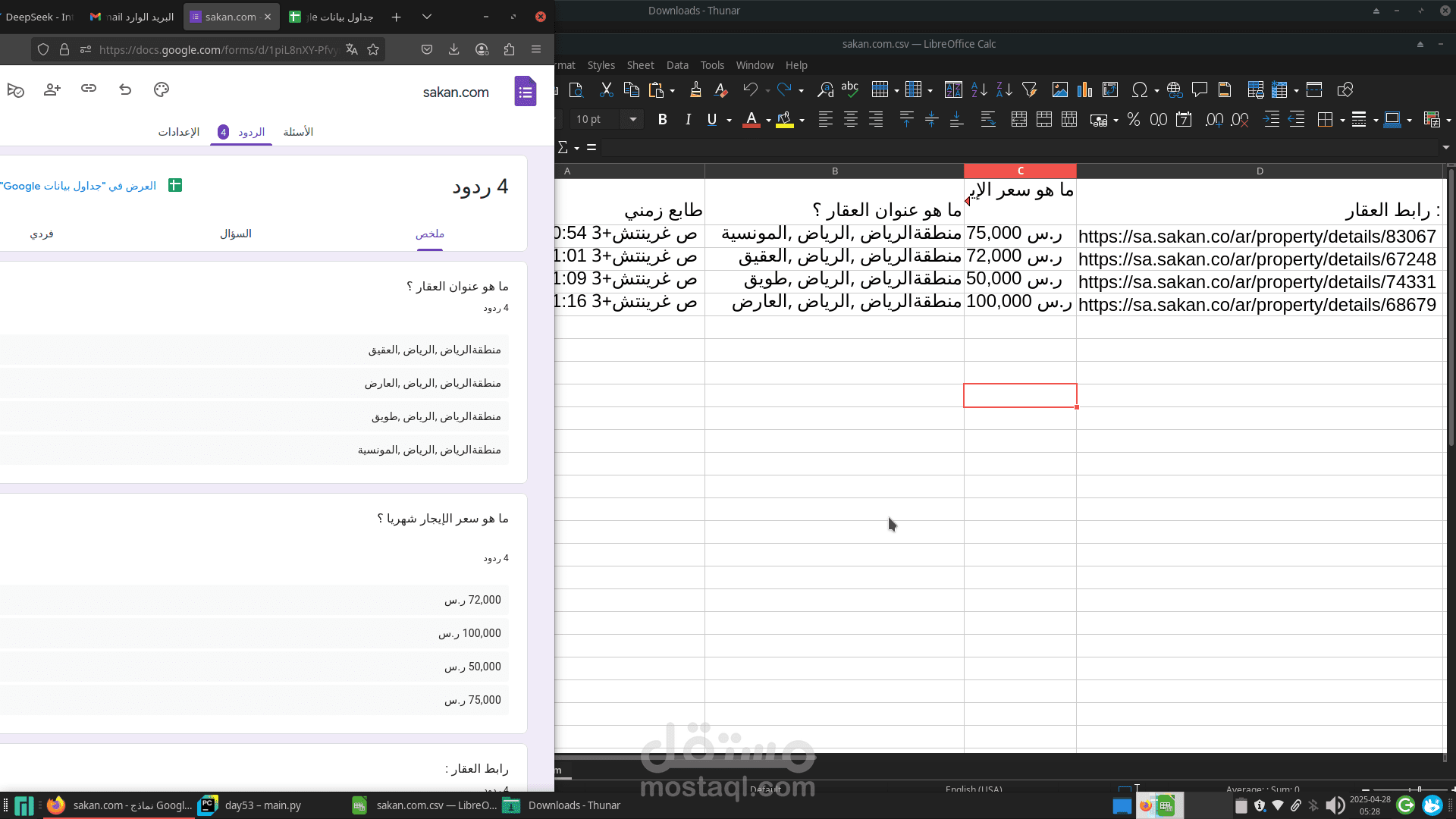
Task: Click the Insert Chart bar icon
Action: point(1085,90)
